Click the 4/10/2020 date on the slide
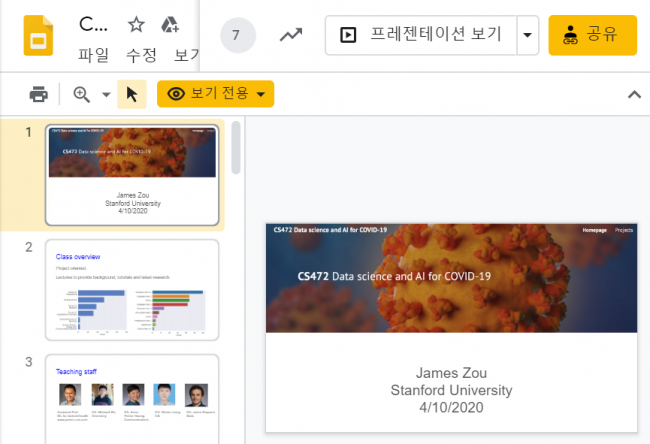This screenshot has width=650, height=444. (x=451, y=408)
